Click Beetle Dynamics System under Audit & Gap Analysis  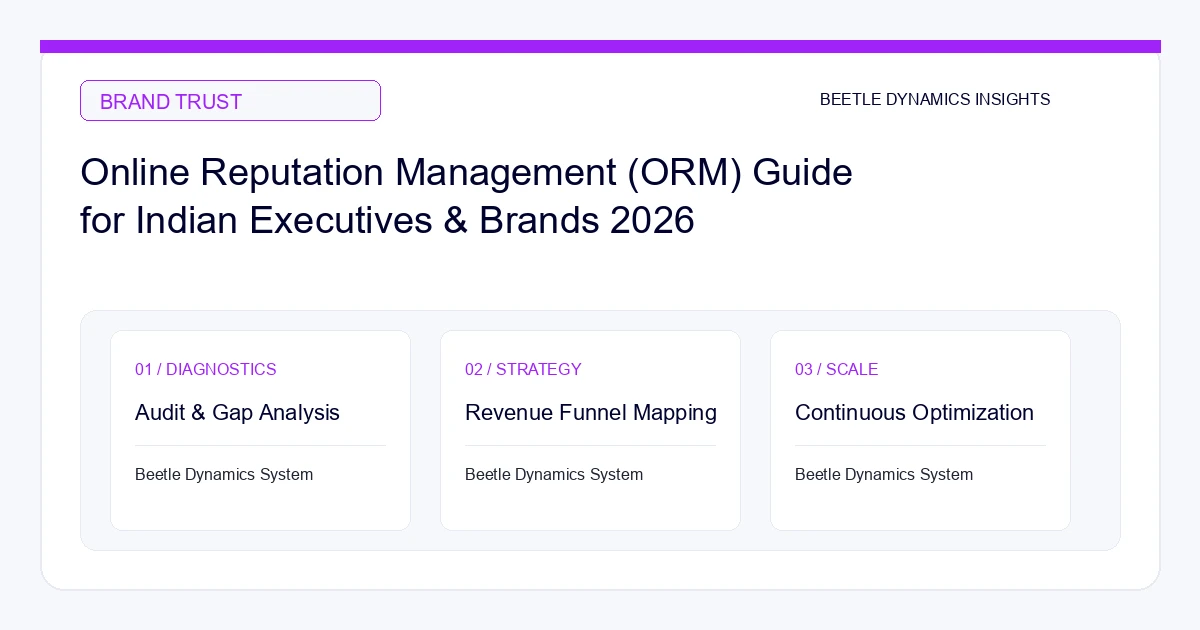[x=224, y=474]
